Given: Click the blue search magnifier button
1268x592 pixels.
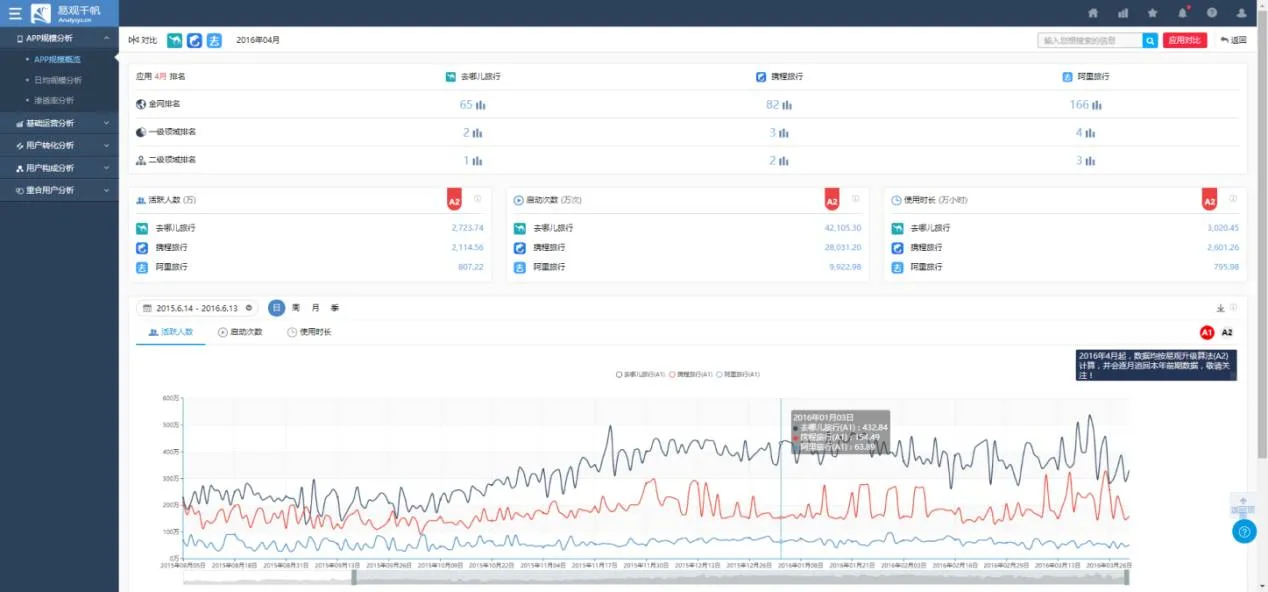Looking at the screenshot, I should click(1151, 41).
